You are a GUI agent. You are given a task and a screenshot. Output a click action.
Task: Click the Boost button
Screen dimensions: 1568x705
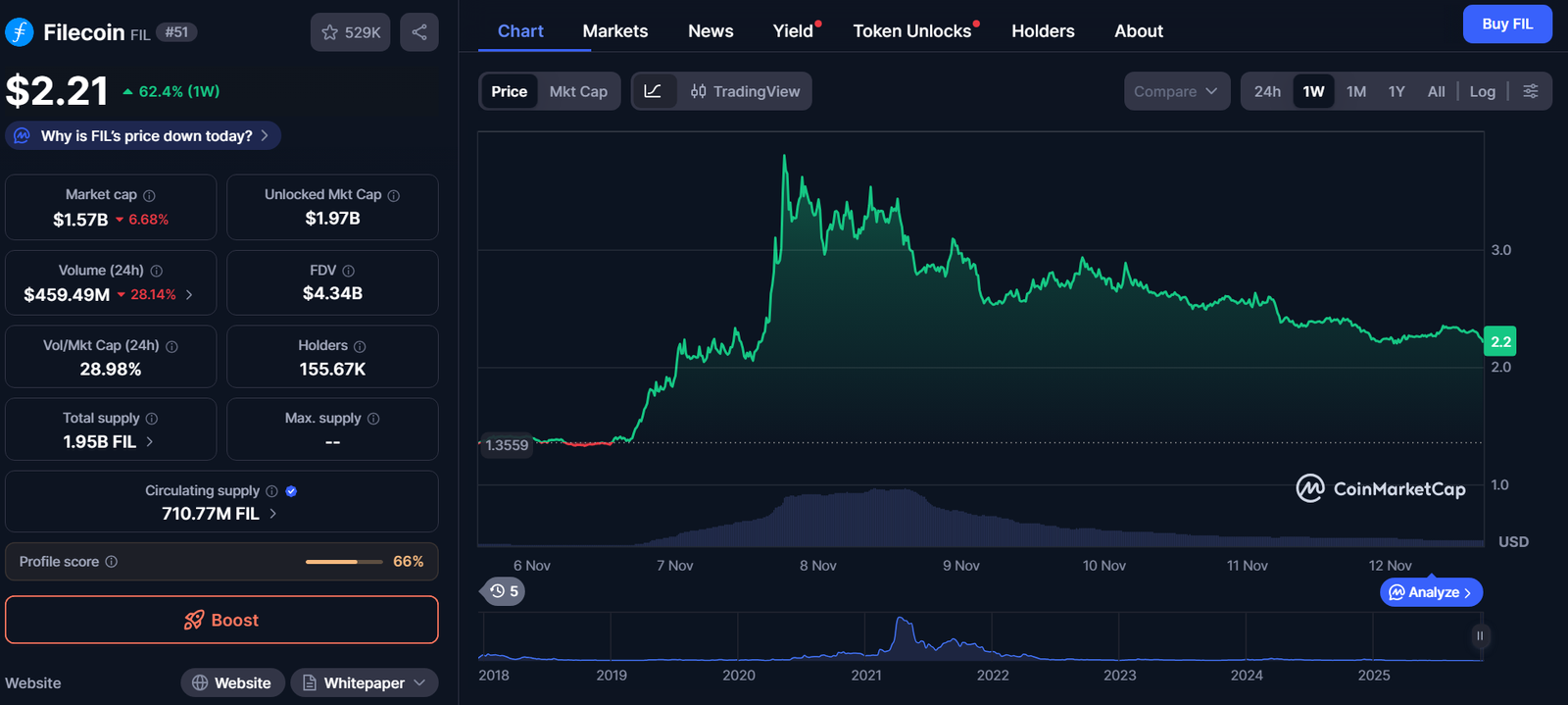[x=221, y=620]
